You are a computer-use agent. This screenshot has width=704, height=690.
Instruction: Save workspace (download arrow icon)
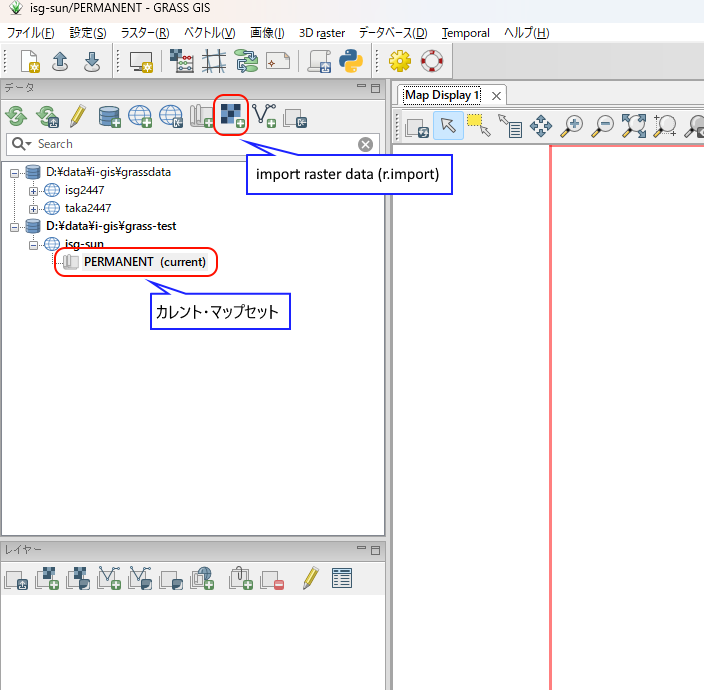coord(92,61)
